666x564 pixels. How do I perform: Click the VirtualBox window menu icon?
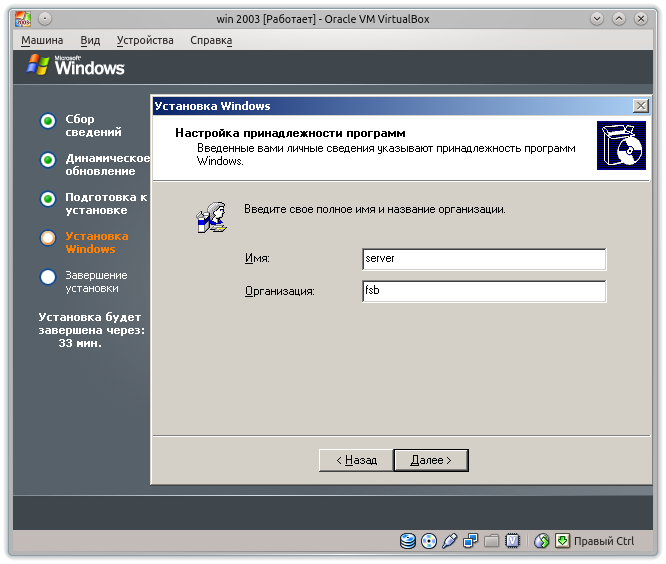coord(23,19)
